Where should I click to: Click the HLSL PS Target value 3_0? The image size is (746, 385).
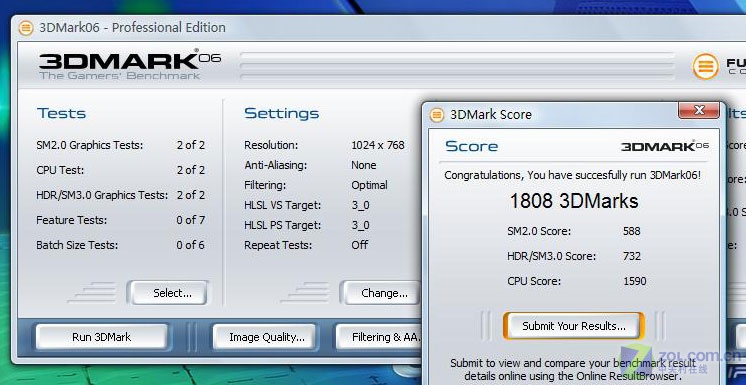pyautogui.click(x=361, y=225)
